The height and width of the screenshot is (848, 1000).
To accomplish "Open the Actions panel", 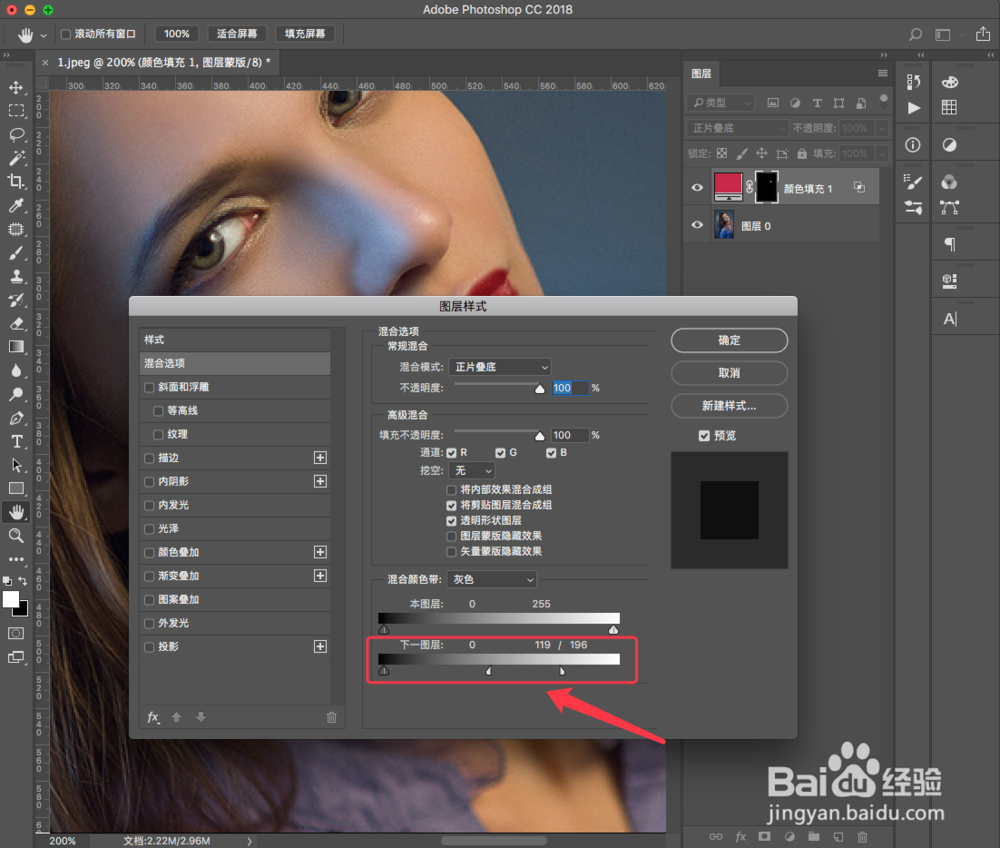I will (914, 107).
